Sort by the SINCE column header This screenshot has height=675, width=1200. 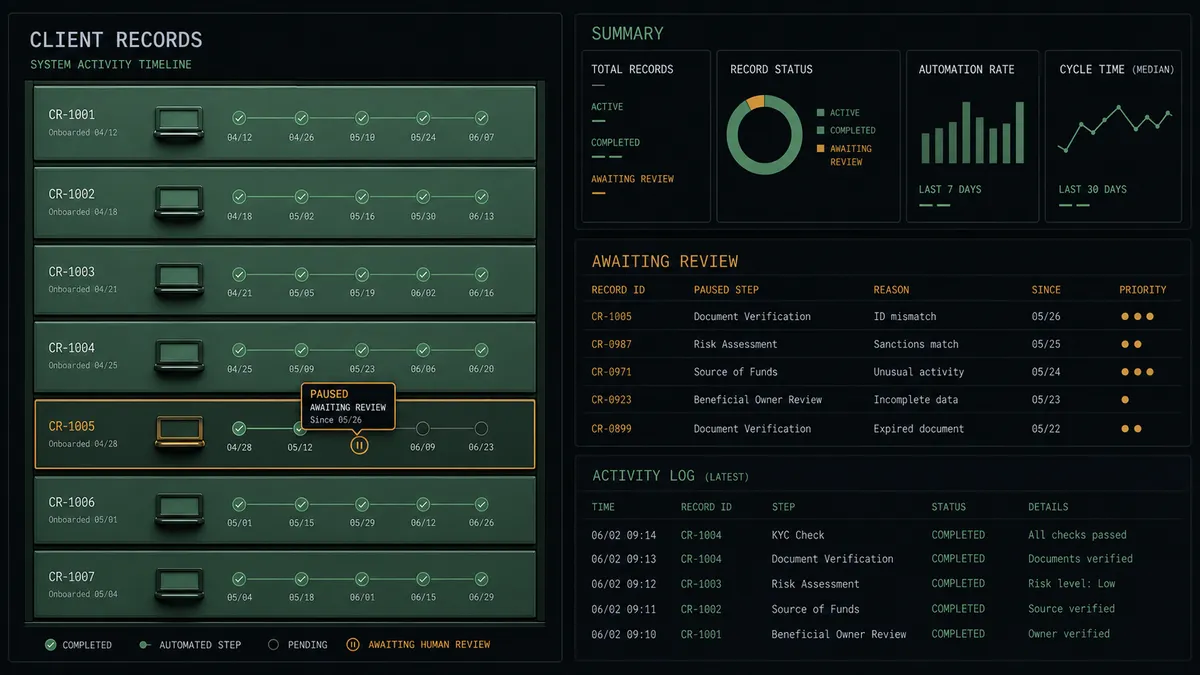[x=1046, y=290]
